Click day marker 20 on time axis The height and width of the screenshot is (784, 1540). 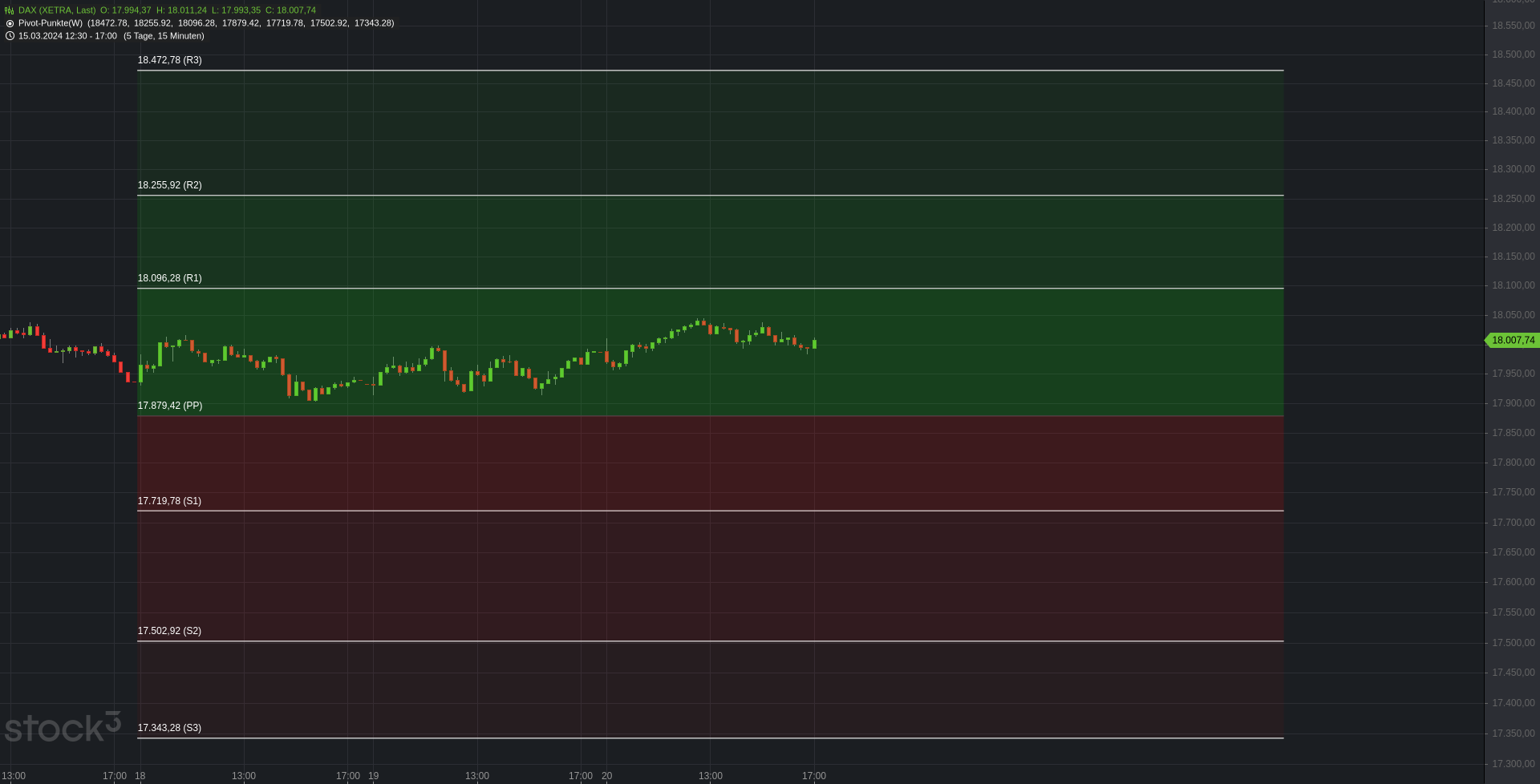(x=606, y=776)
